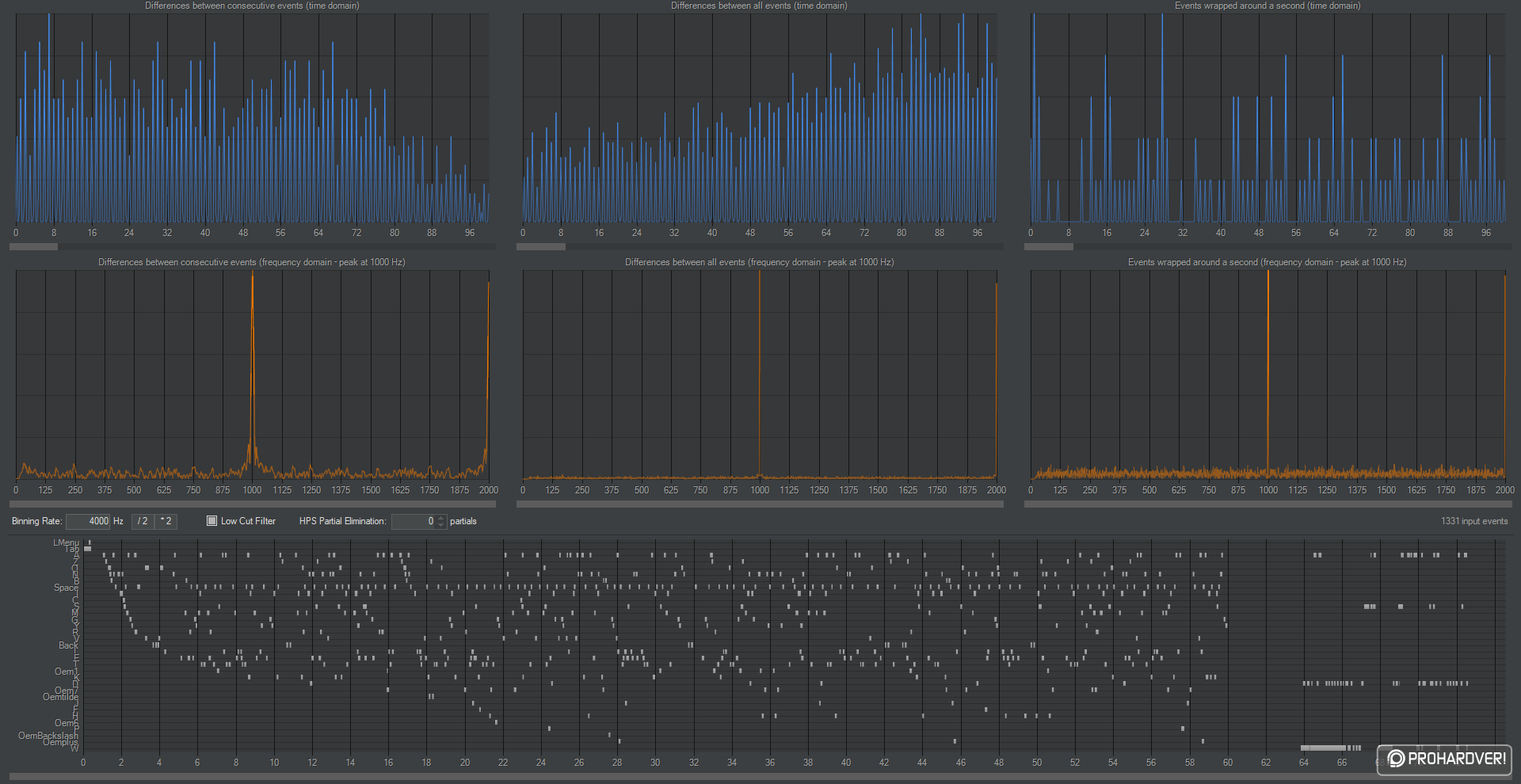Screen dimensions: 1521x784
Task: Click wrapped around a second frequency domain title
Action: coord(1267,262)
